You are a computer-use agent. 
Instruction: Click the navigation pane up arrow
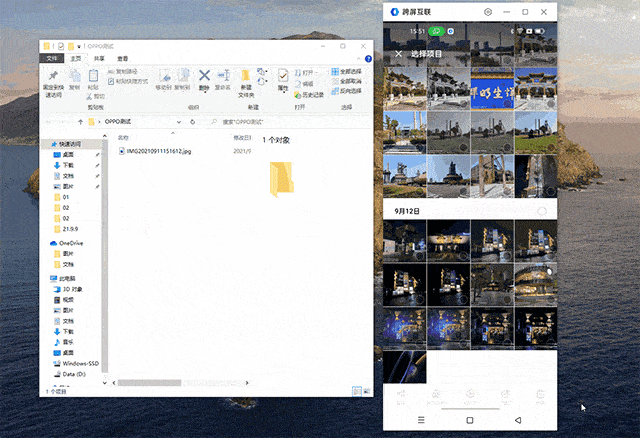[105, 136]
